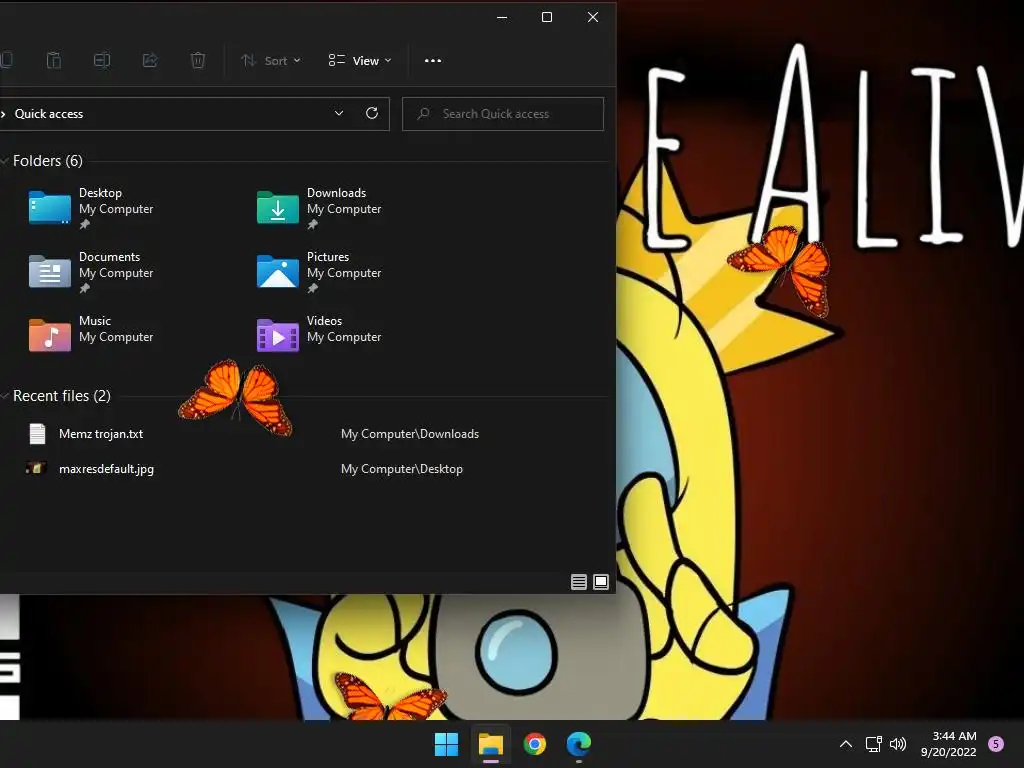Minimize the File Explorer window
Viewport: 1024px width, 768px height.
pos(502,17)
